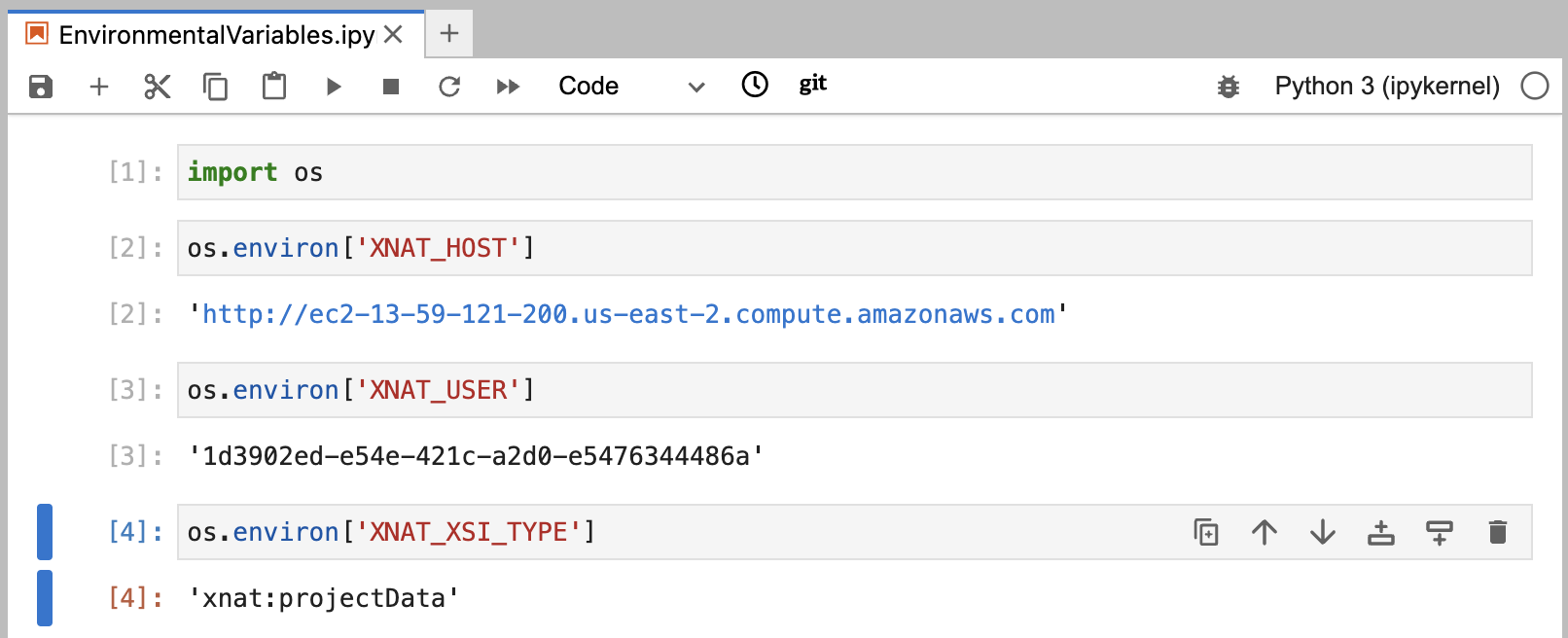Image resolution: width=1568 pixels, height=638 pixels.
Task: Copy the selected cell from the toolbar
Action: 215,87
